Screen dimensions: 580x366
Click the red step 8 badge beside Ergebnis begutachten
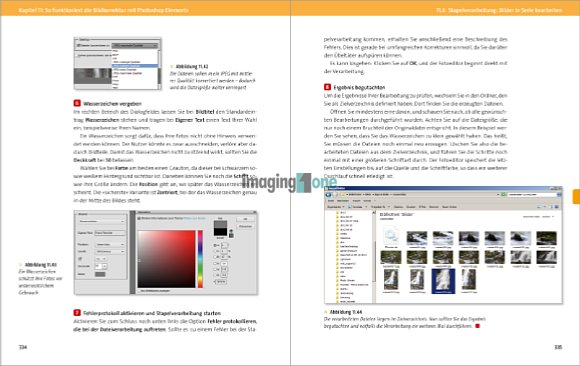pyautogui.click(x=327, y=87)
